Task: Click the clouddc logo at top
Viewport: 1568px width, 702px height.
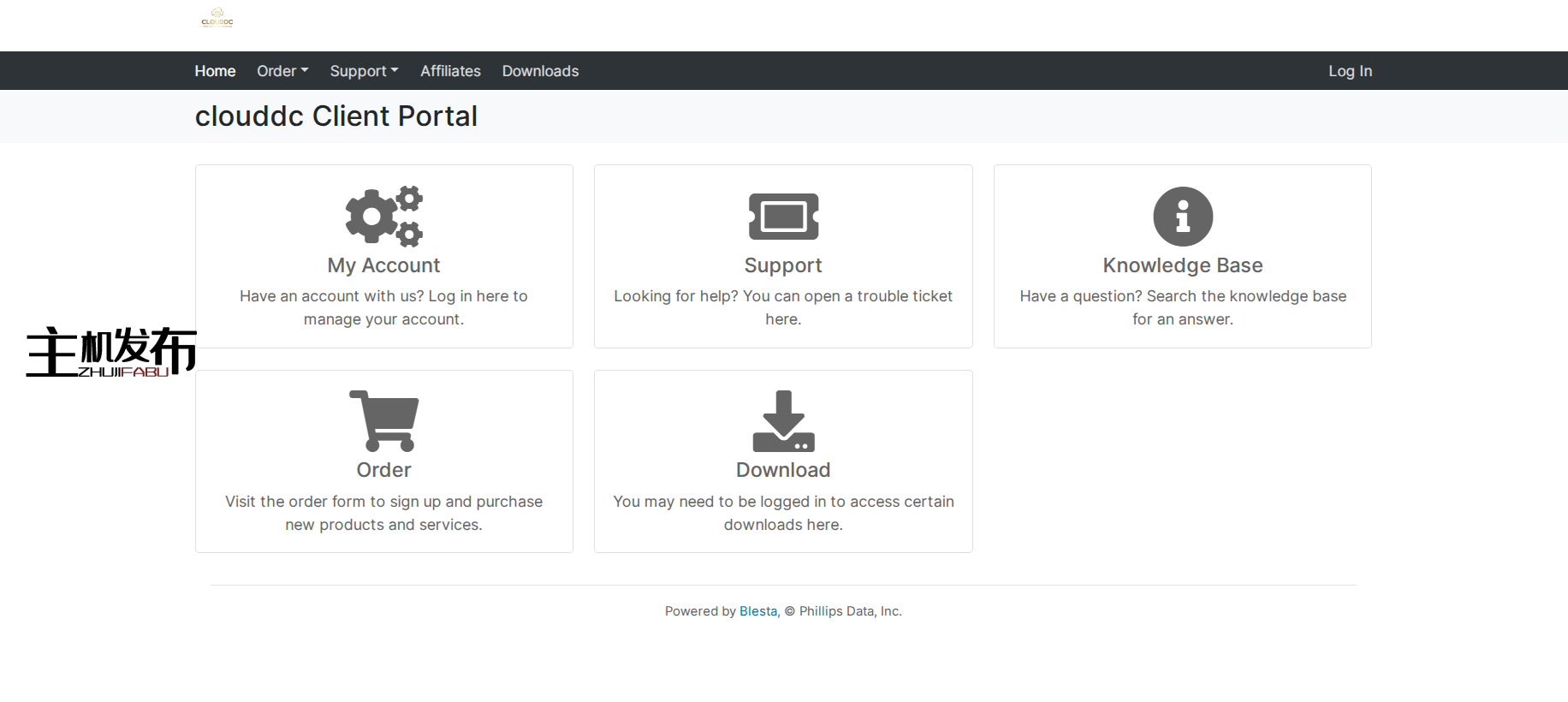Action: point(217,17)
